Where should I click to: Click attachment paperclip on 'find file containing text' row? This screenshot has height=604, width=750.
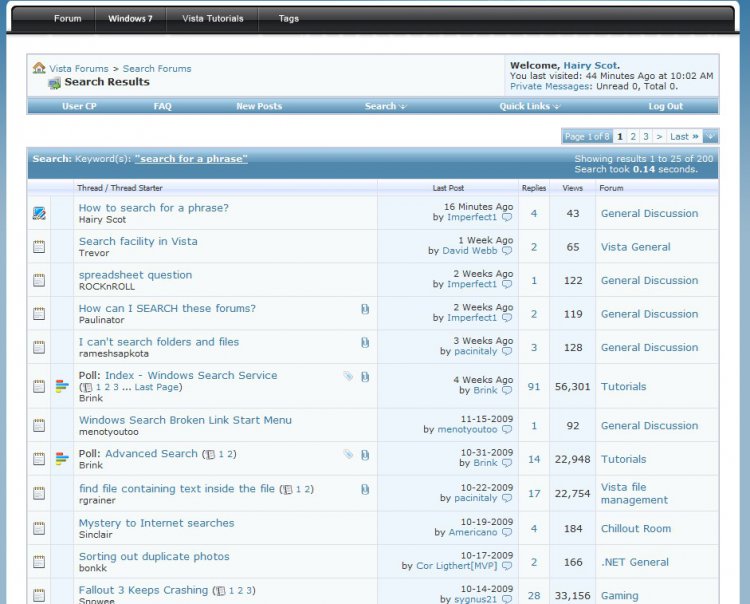[x=365, y=489]
